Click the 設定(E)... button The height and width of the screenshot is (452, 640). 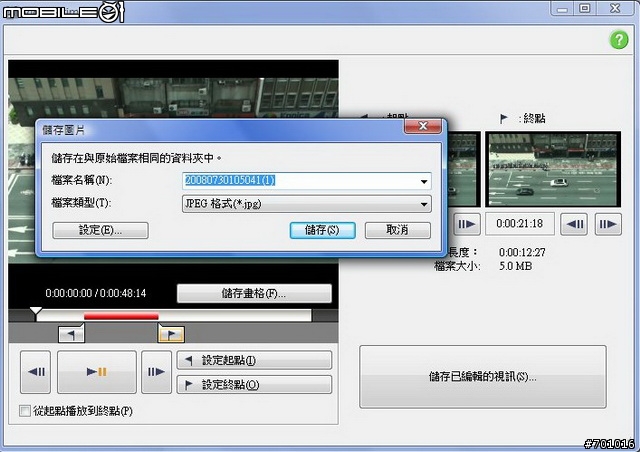pyautogui.click(x=100, y=230)
